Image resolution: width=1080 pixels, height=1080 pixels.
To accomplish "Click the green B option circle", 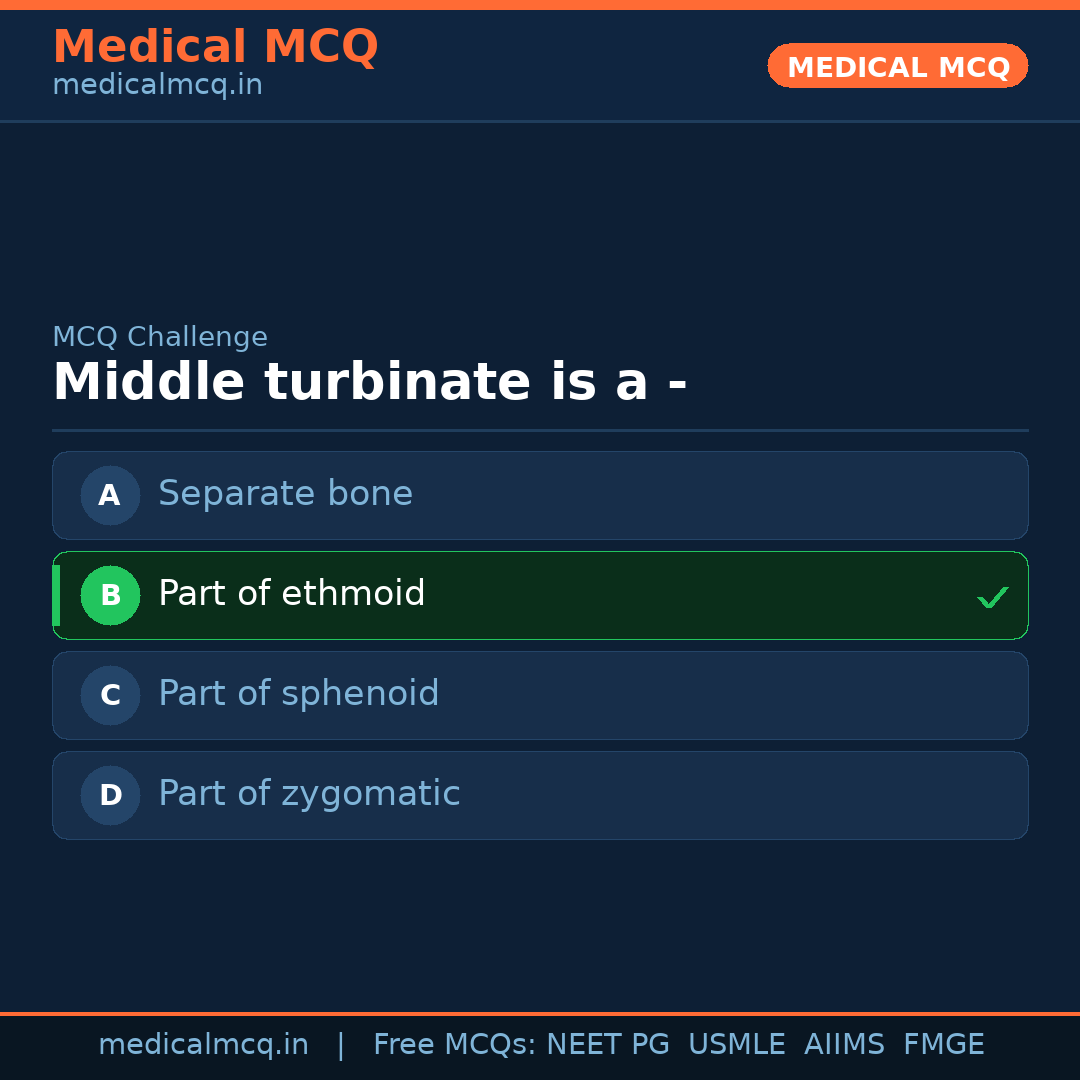I will click(x=110, y=595).
